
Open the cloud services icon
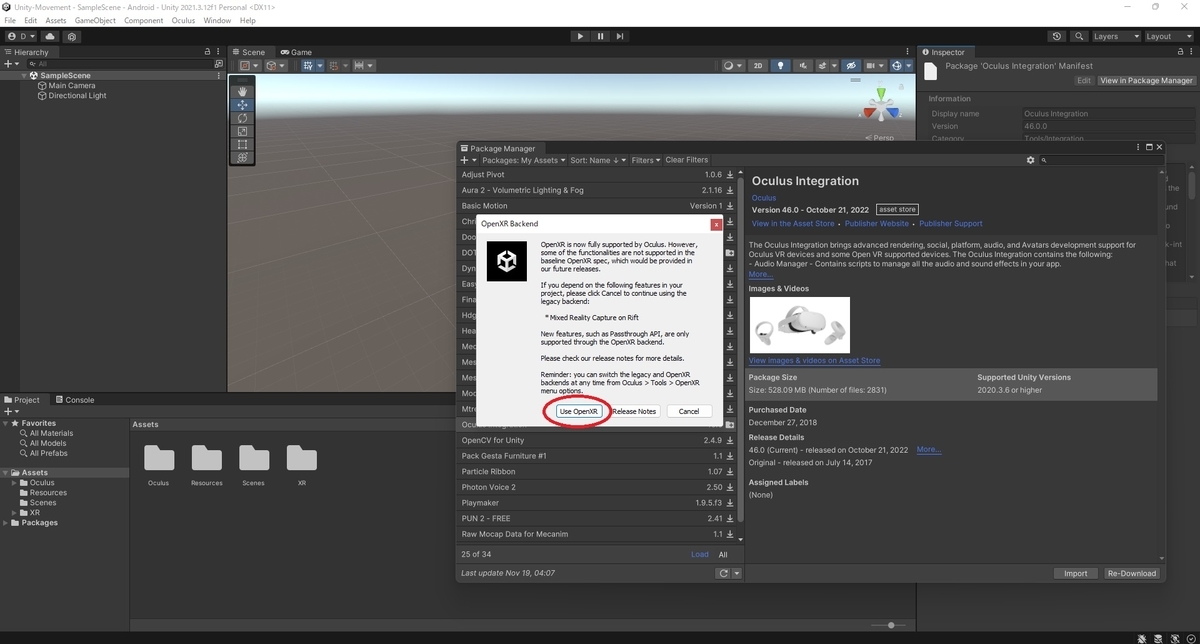click(50, 36)
